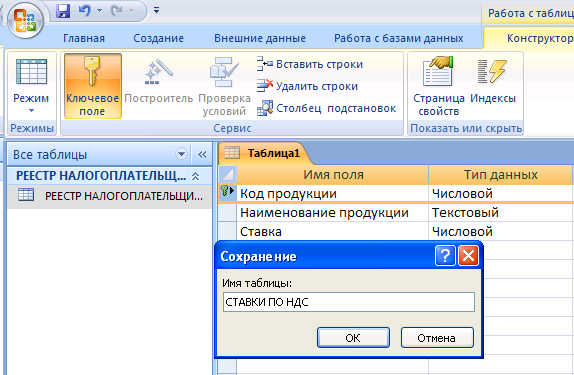
Task: Click the Ставка field name cell
Action: pyautogui.click(x=333, y=231)
